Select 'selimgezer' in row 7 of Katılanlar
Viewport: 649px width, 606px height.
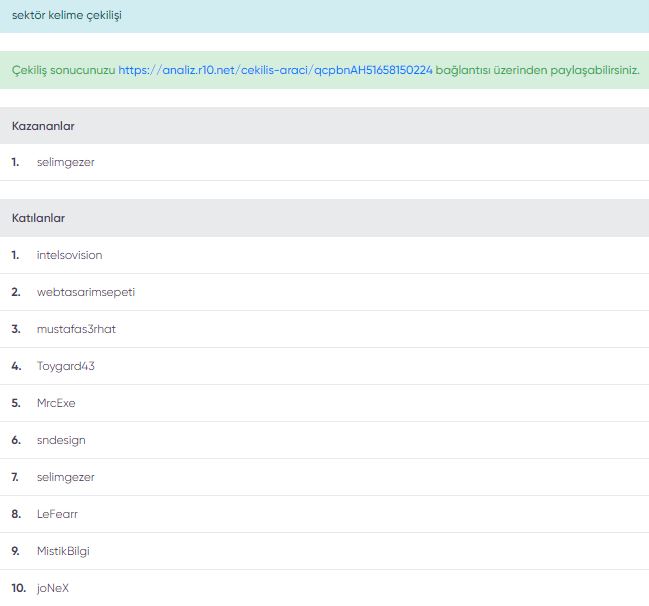pos(65,477)
